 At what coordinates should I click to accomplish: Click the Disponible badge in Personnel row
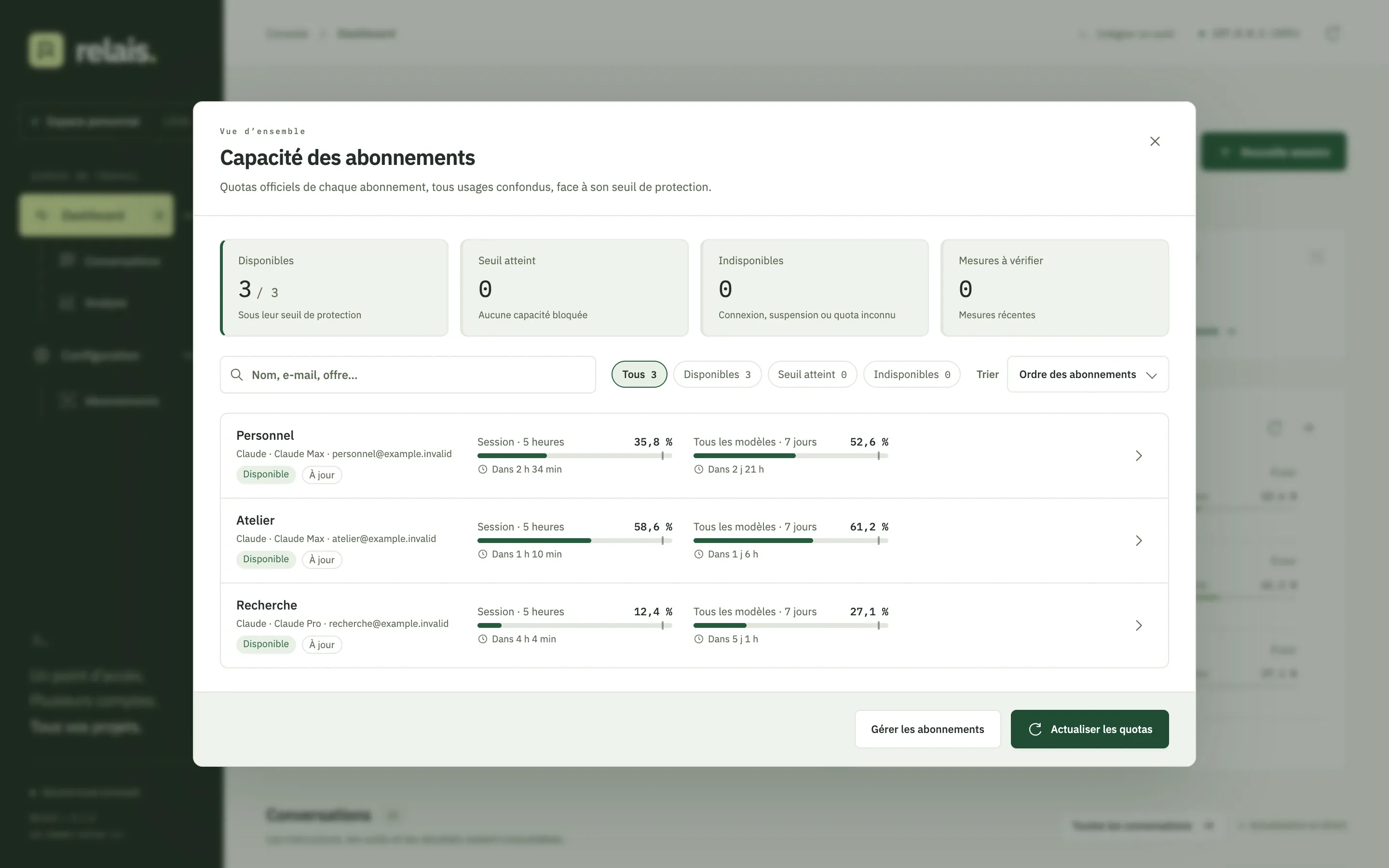[x=266, y=475]
